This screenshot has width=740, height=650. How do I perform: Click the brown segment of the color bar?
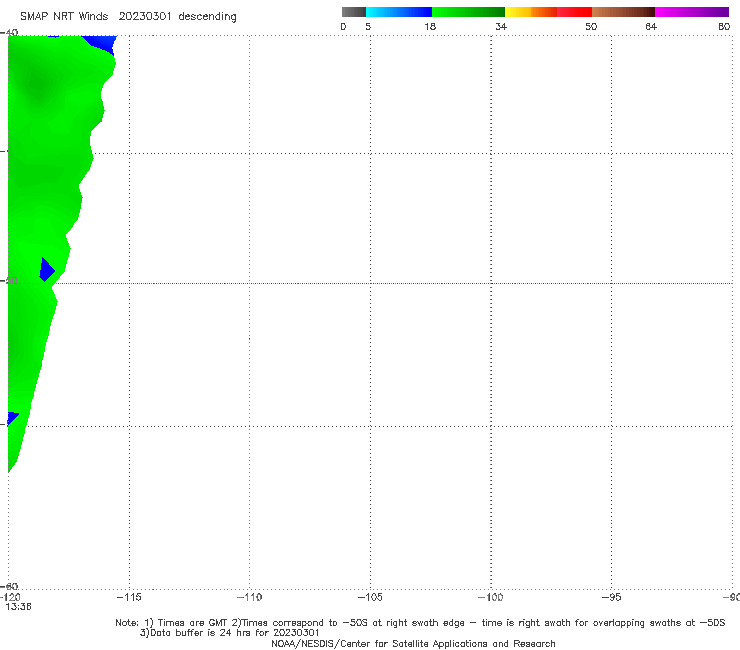click(x=623, y=12)
